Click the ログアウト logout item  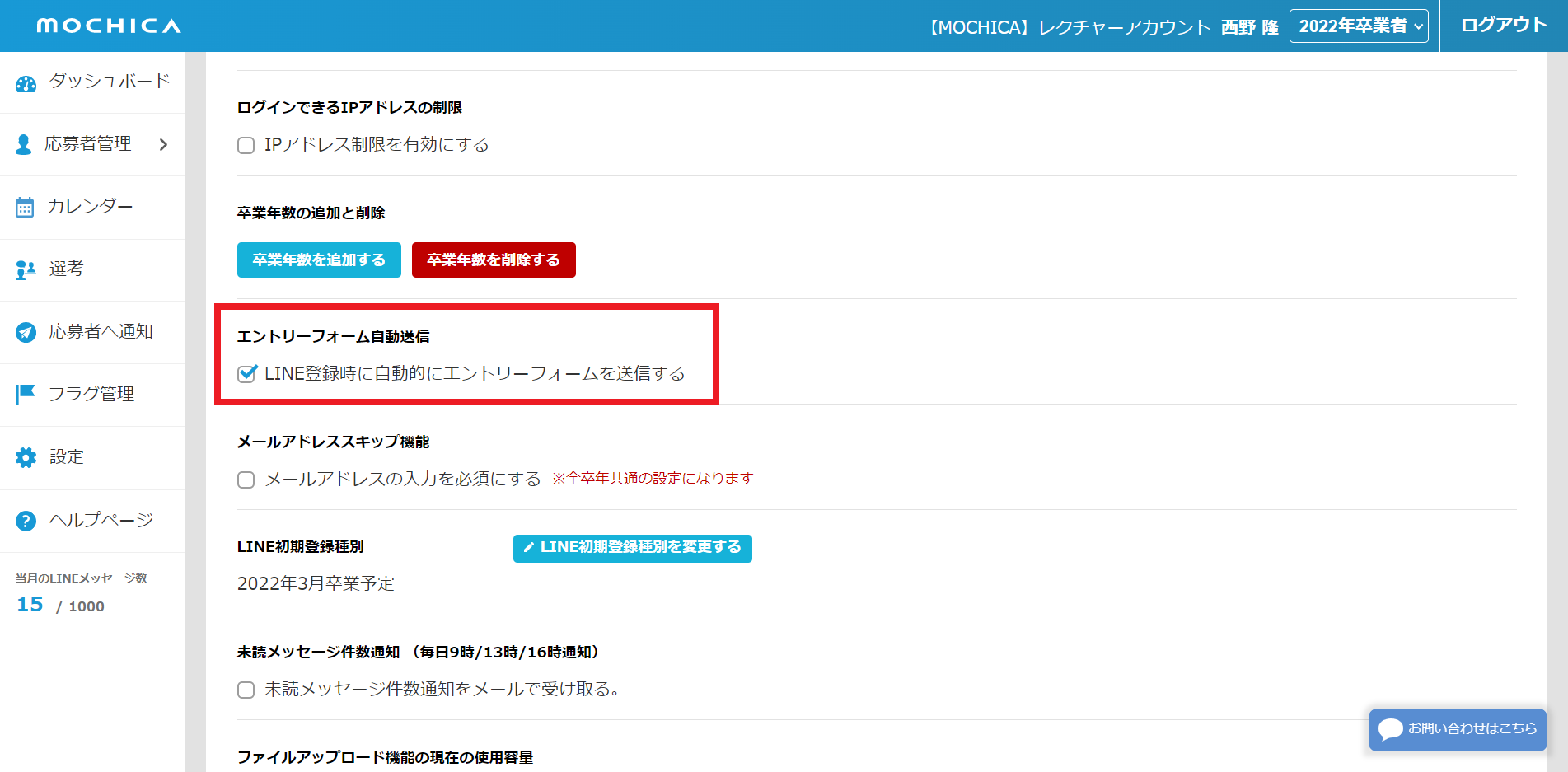[1503, 26]
